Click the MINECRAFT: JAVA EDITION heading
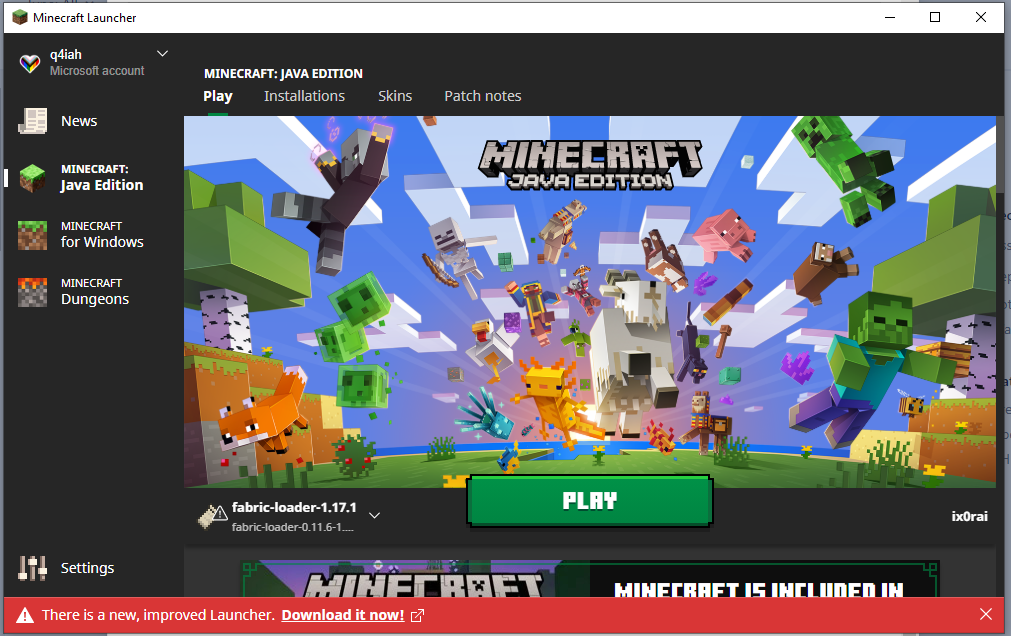1011x636 pixels. click(x=283, y=74)
